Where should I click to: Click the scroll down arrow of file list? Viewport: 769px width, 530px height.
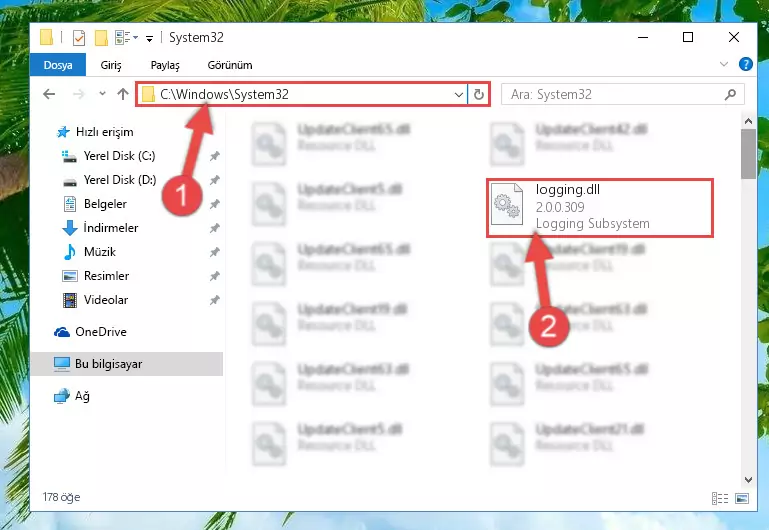pyautogui.click(x=748, y=480)
